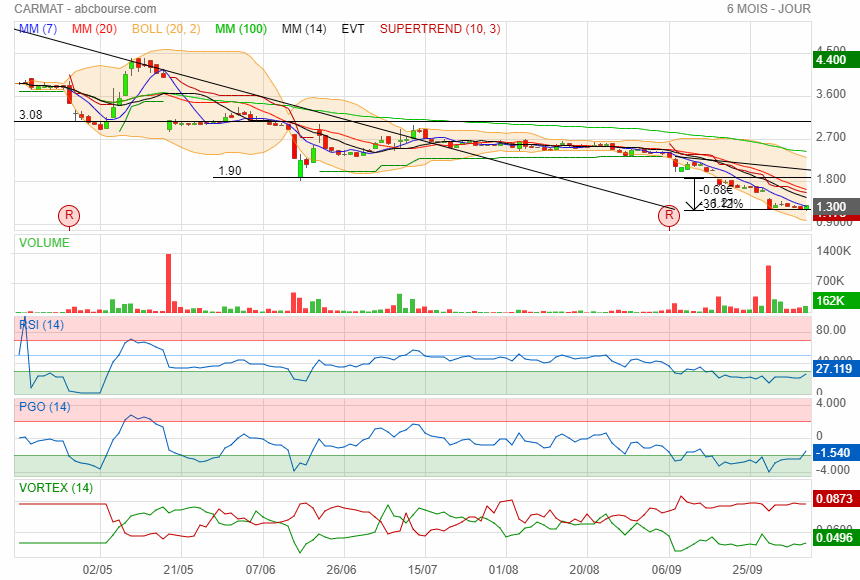The height and width of the screenshot is (580, 860).
Task: Click the EVT events legend label
Action: [x=353, y=29]
